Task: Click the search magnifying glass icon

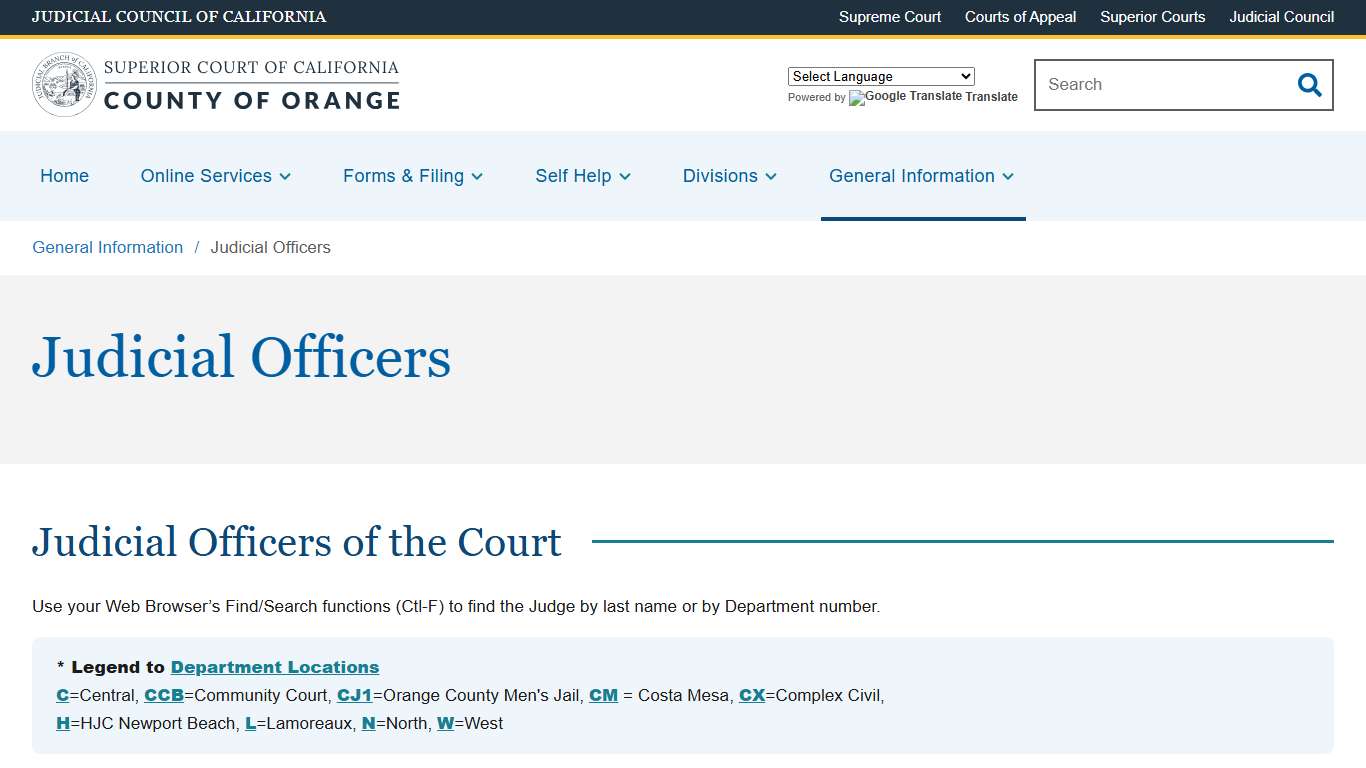Action: point(1309,85)
